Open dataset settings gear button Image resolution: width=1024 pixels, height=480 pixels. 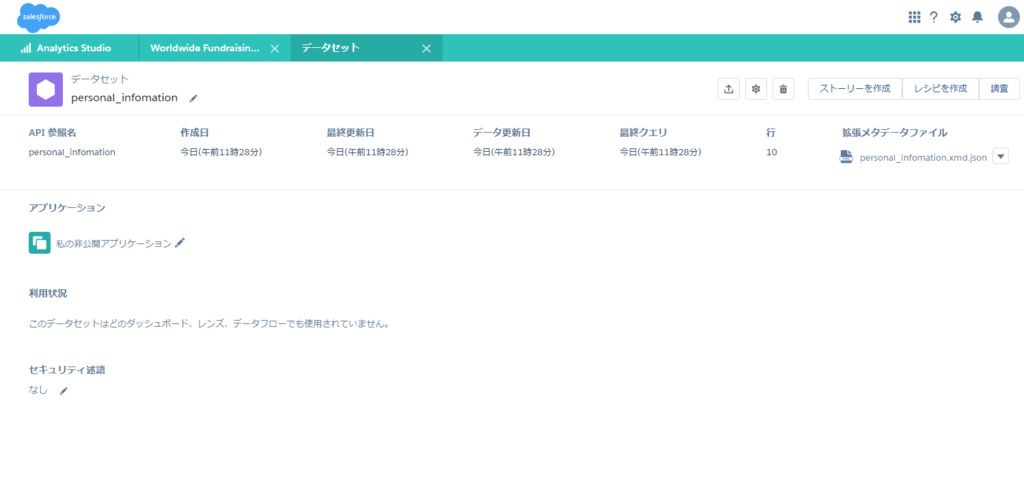coord(756,89)
